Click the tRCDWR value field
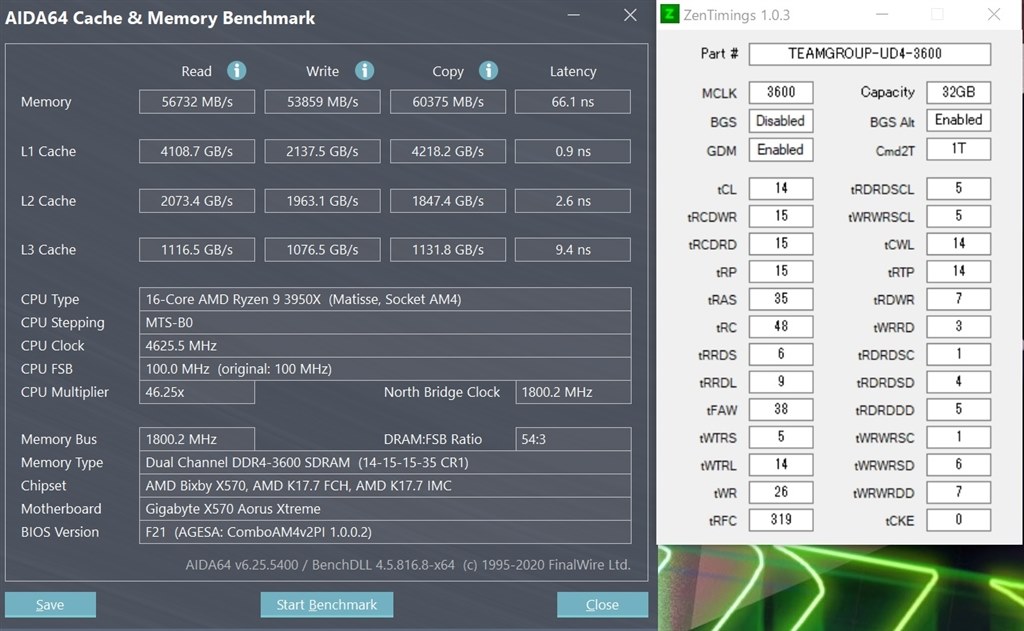The image size is (1024, 631). click(780, 216)
